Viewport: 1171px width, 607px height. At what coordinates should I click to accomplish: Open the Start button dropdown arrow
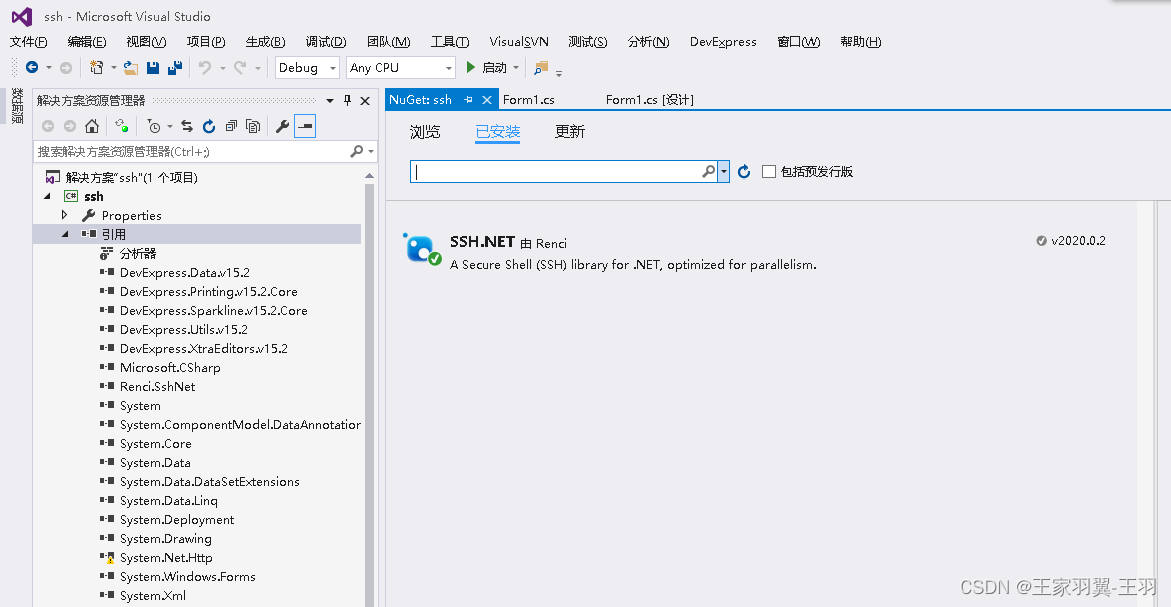pos(515,68)
